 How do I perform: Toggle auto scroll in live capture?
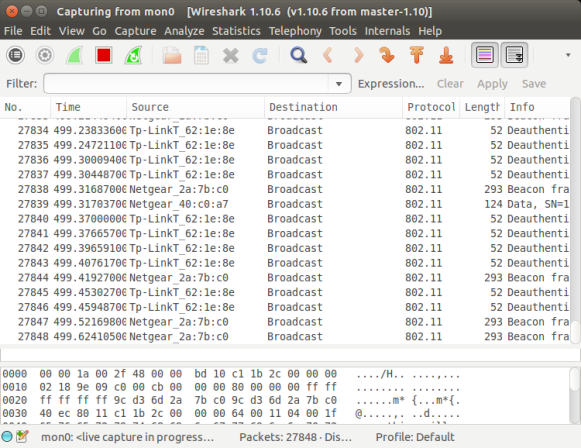(x=514, y=55)
